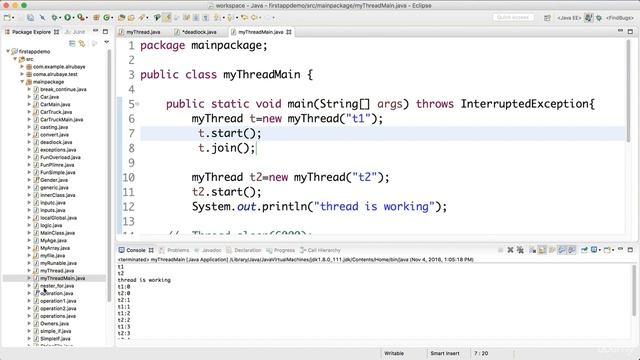
Task: Click the Next Annotation arrow icon
Action: pyautogui.click(x=217, y=18)
